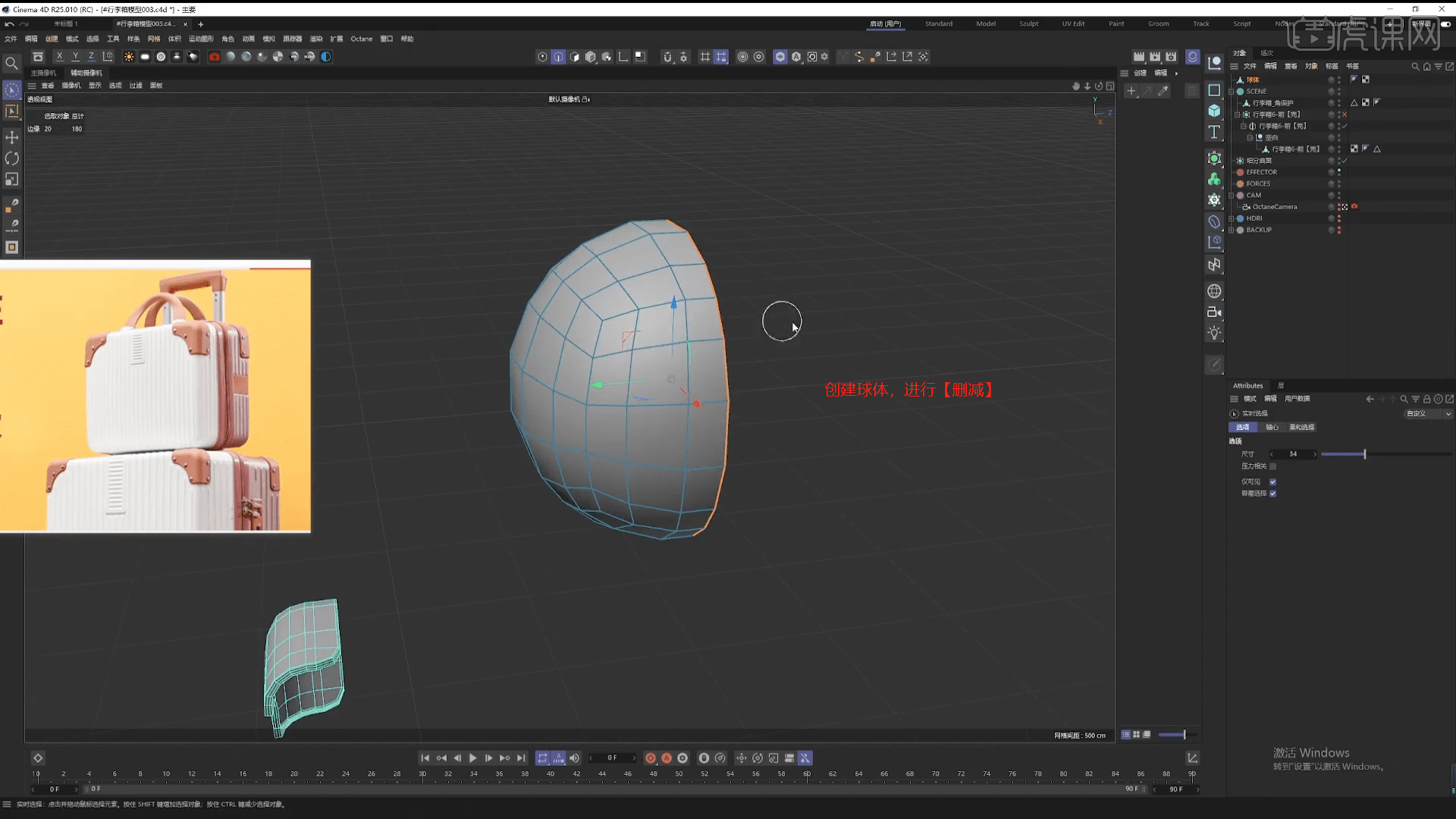Toggle the Y axis lock icon
This screenshot has width=1456, height=819.
coord(75,57)
